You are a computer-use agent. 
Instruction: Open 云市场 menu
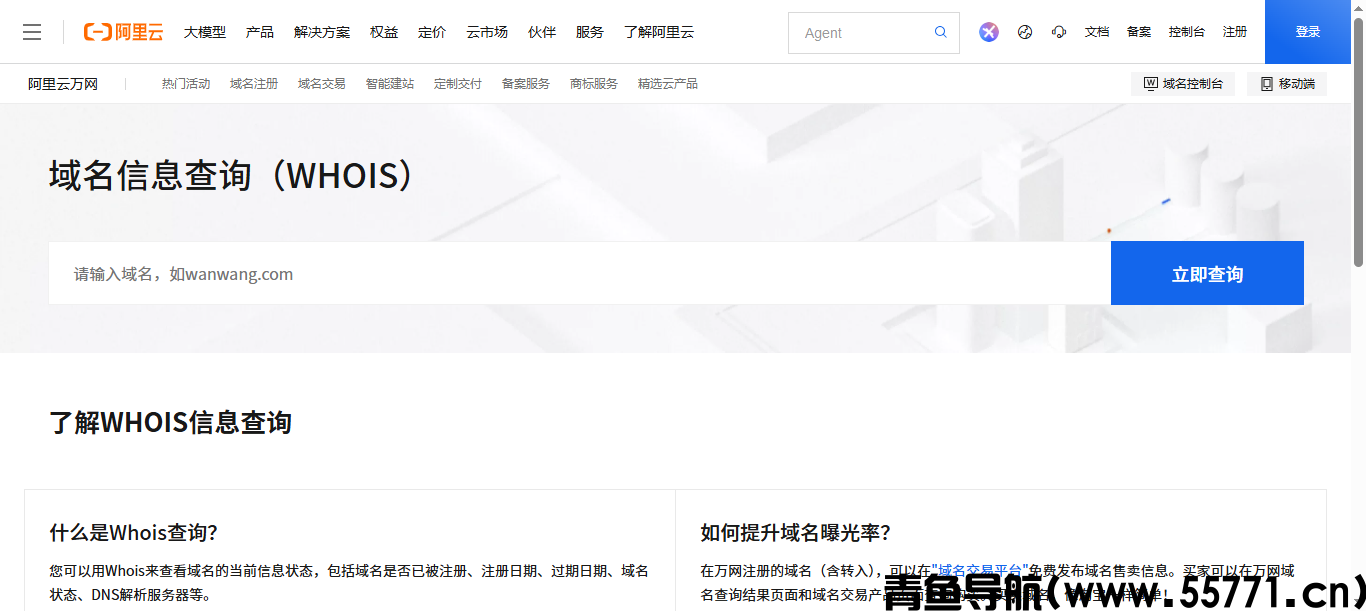(487, 32)
